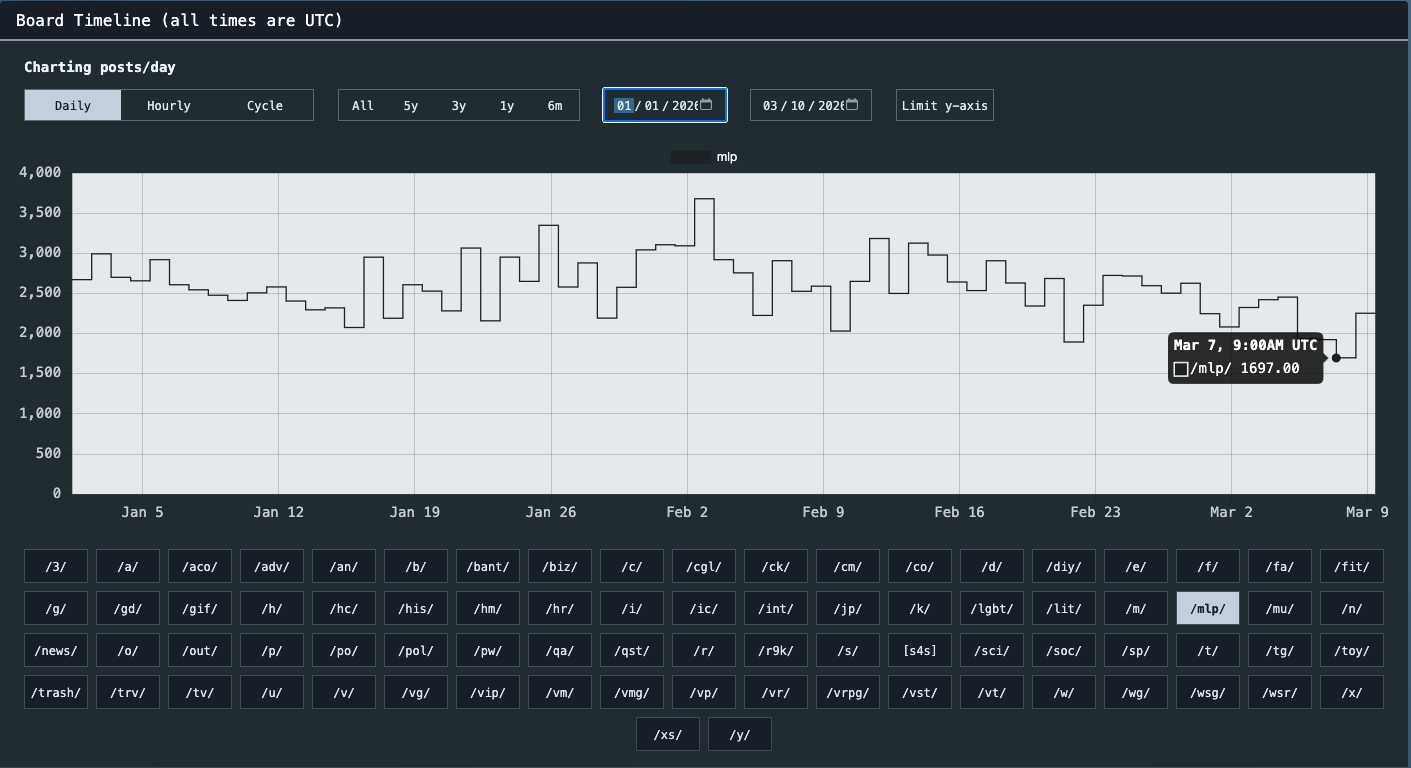Switch to the Daily view
1411x768 pixels.
[73, 105]
